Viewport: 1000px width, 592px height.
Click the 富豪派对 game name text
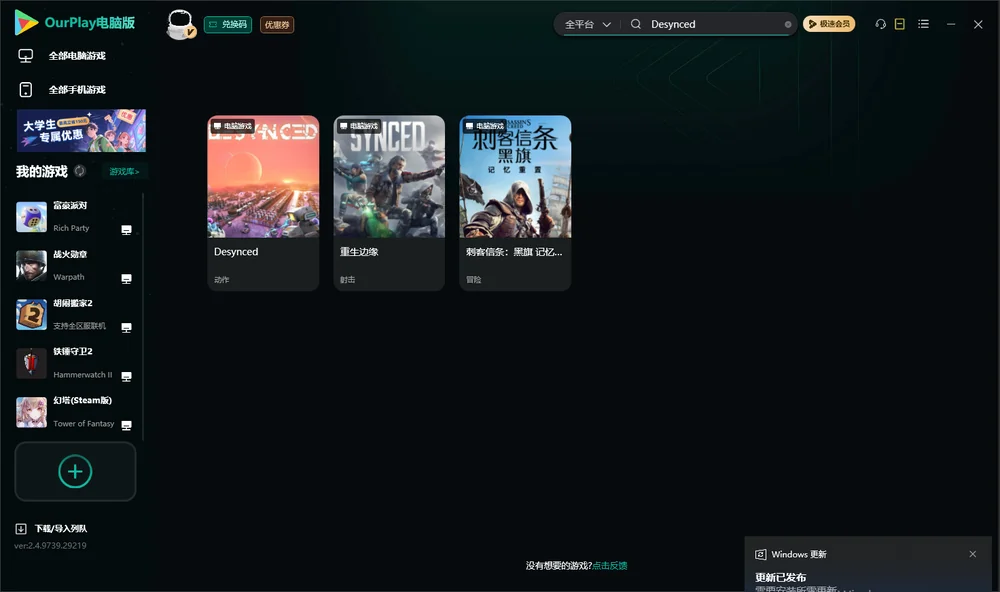pyautogui.click(x=70, y=205)
